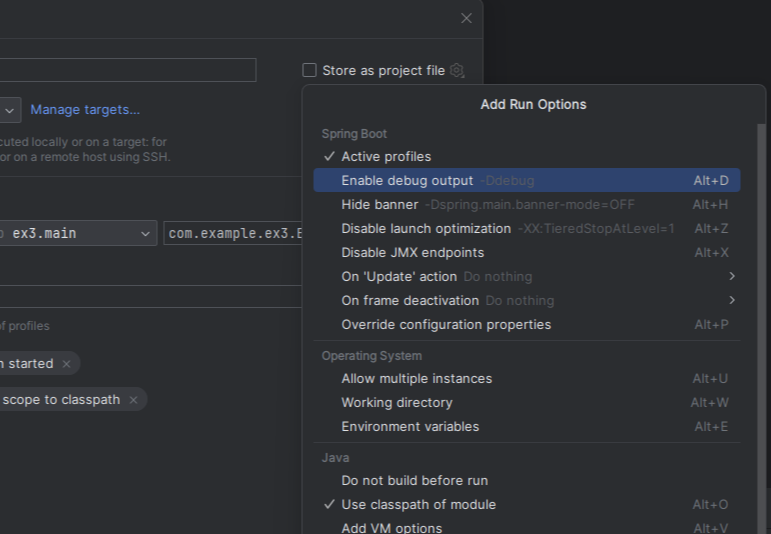Remove the 'started' option chip
The image size is (771, 534).
[66, 364]
